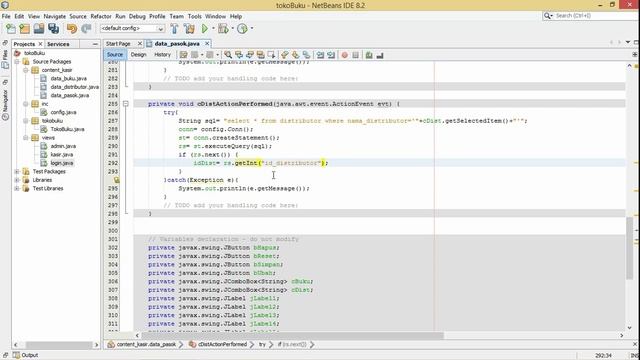Click the editor vertical scrollbar thumb
This screenshot has width=640, height=360.
pos(629,249)
